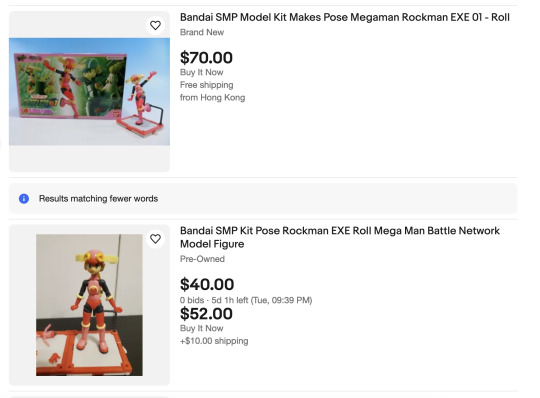540x398 pixels.
Task: Click the $70.00 price
Action: 206,57
